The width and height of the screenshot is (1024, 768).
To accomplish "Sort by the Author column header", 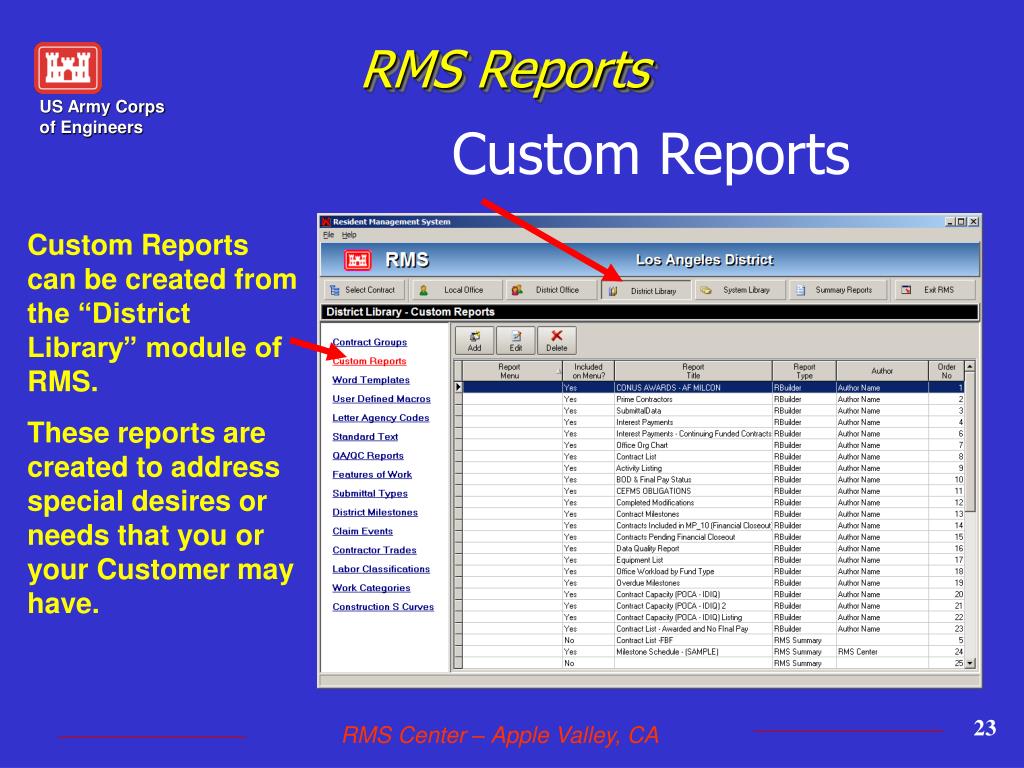I will (882, 371).
